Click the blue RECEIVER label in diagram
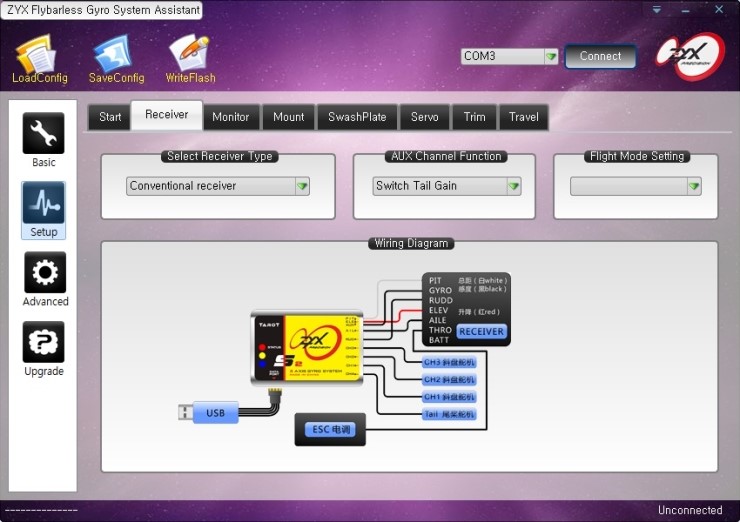This screenshot has width=740, height=522. 481,332
